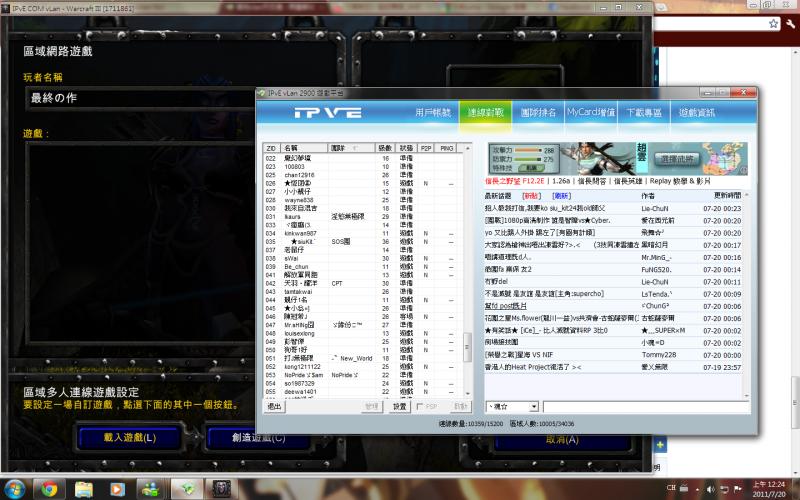This screenshot has width=800, height=500.
Task: Select player row chan12916
Action: (x=365, y=175)
